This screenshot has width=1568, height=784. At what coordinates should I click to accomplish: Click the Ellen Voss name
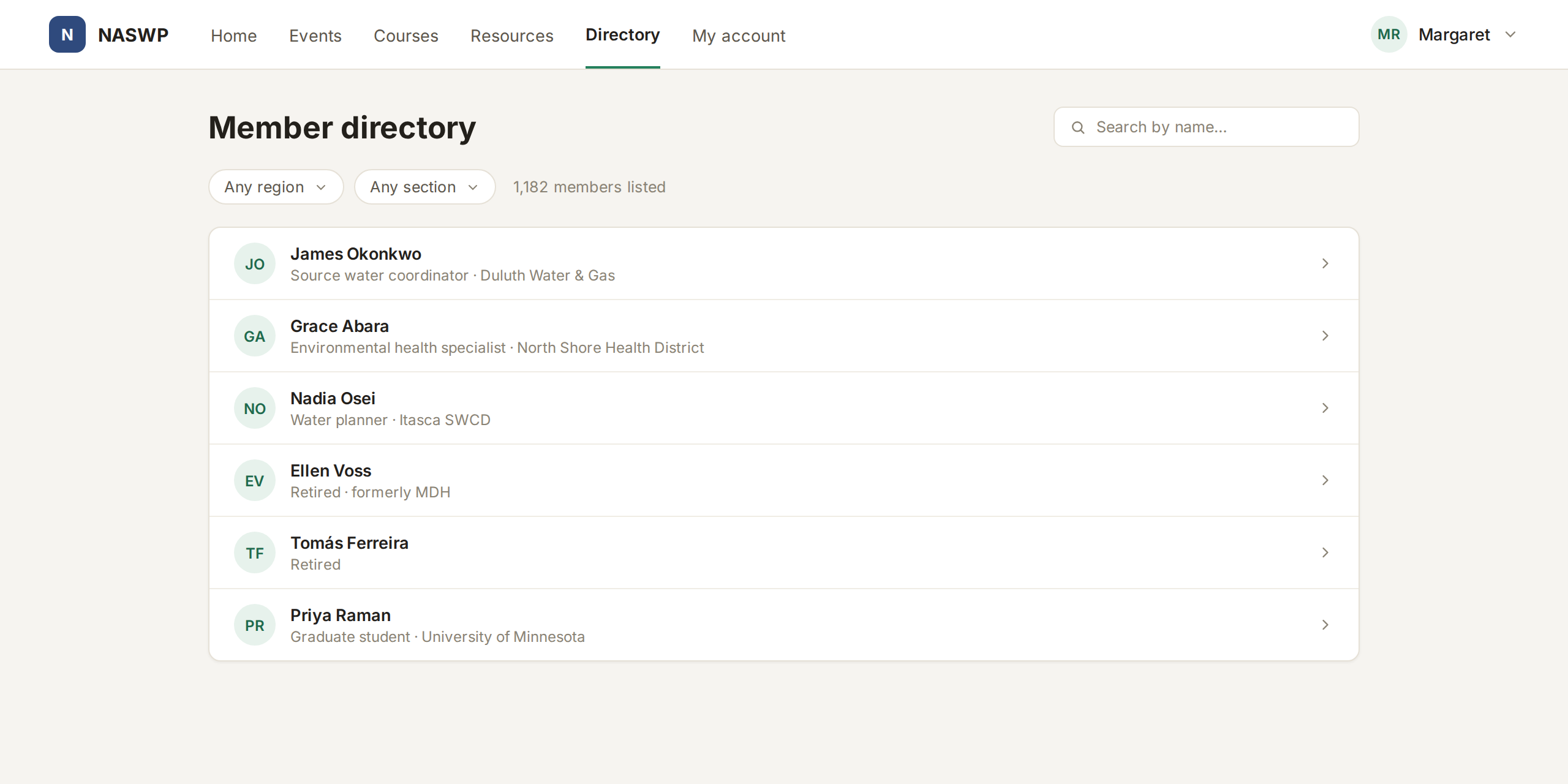pos(331,470)
